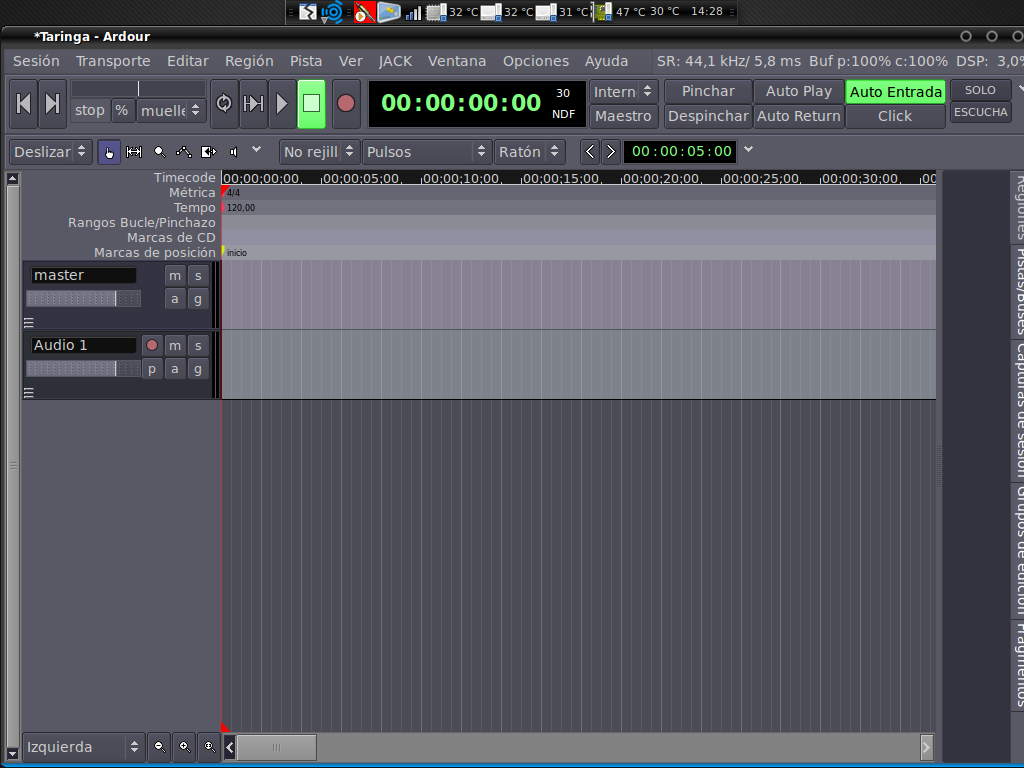Click weather applet in system tray
The height and width of the screenshot is (768, 1024).
click(x=389, y=12)
